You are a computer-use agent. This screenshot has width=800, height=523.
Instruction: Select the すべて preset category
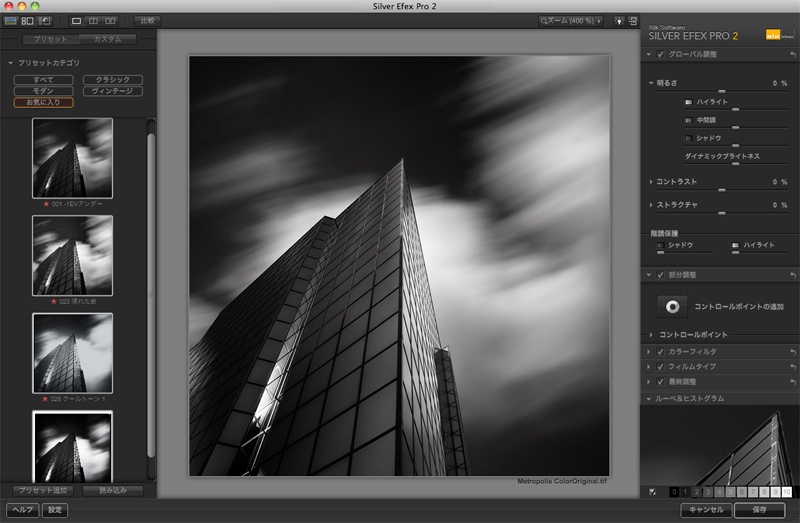tap(43, 80)
